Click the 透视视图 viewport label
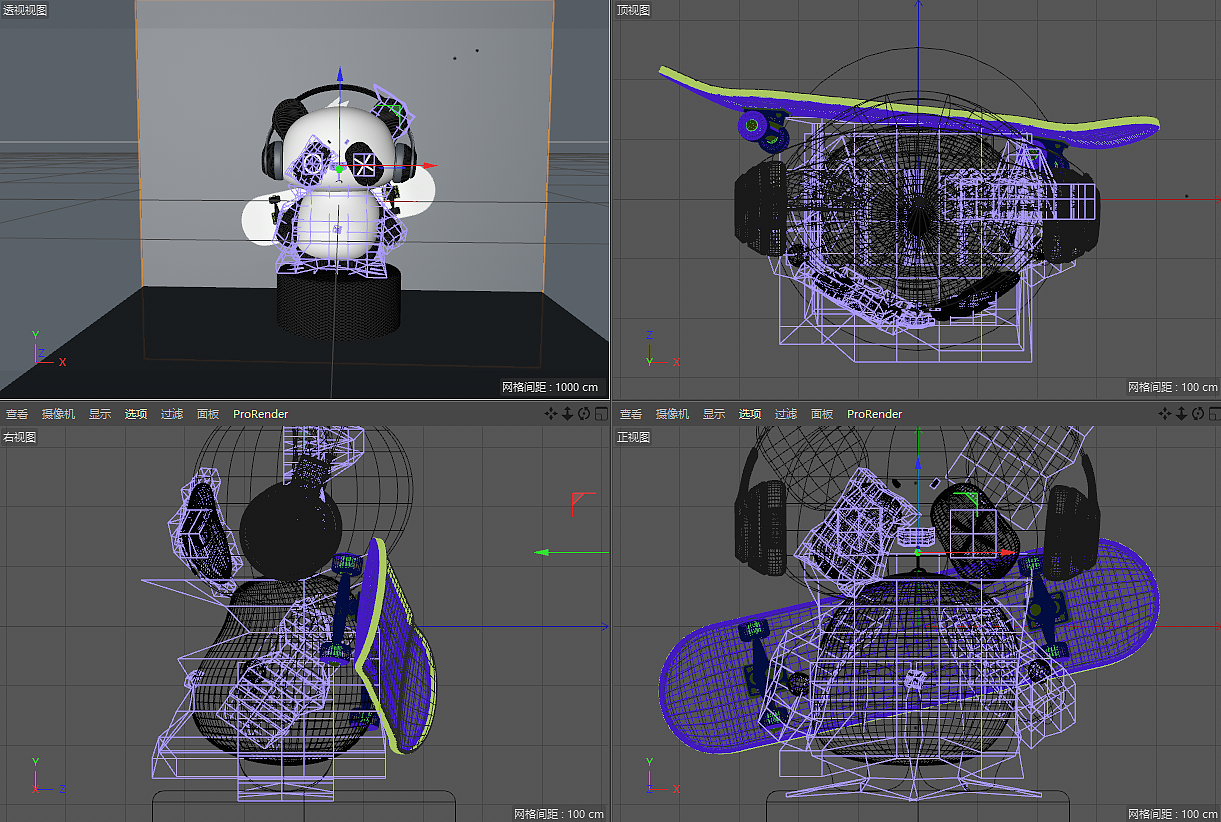This screenshot has height=822, width=1221. (24, 10)
